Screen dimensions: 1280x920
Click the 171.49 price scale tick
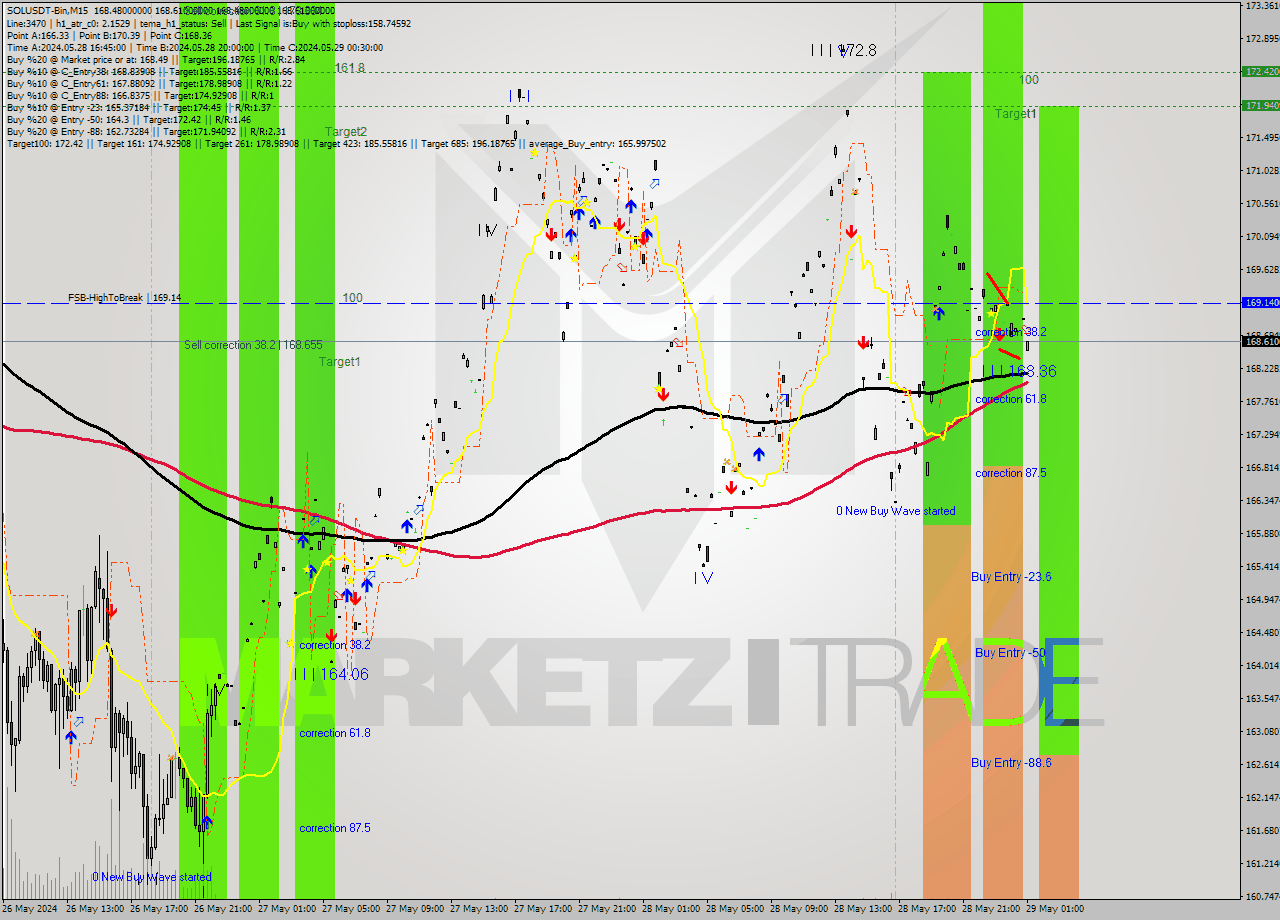click(1262, 137)
